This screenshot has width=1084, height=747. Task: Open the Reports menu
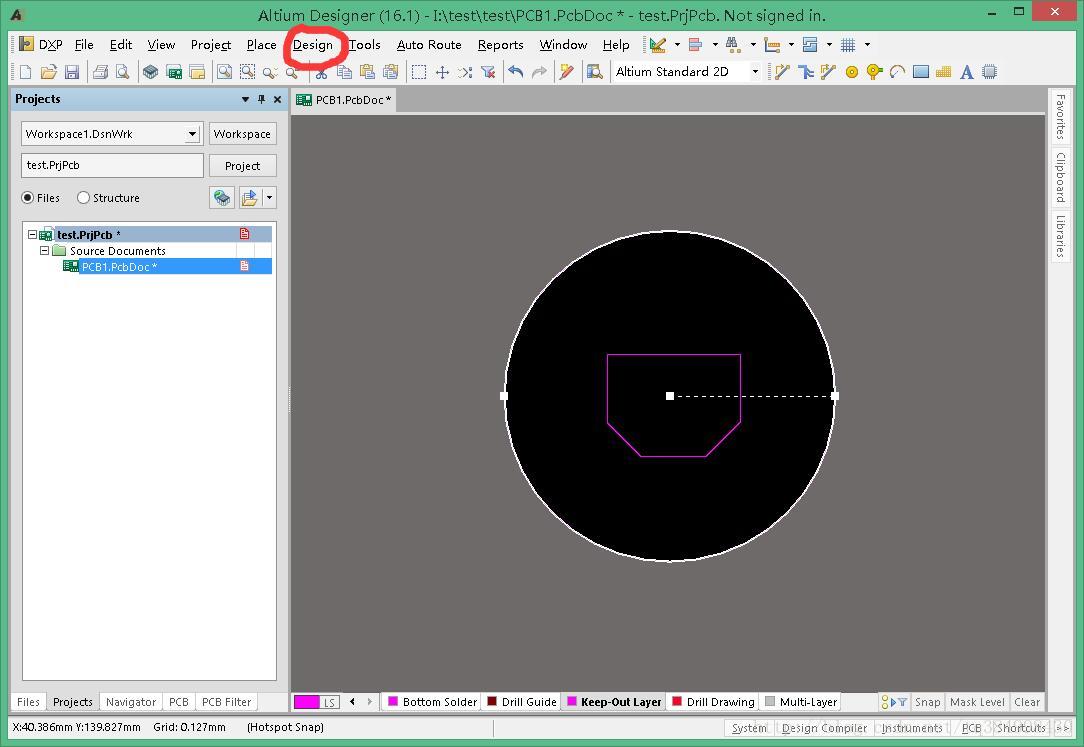tap(501, 45)
